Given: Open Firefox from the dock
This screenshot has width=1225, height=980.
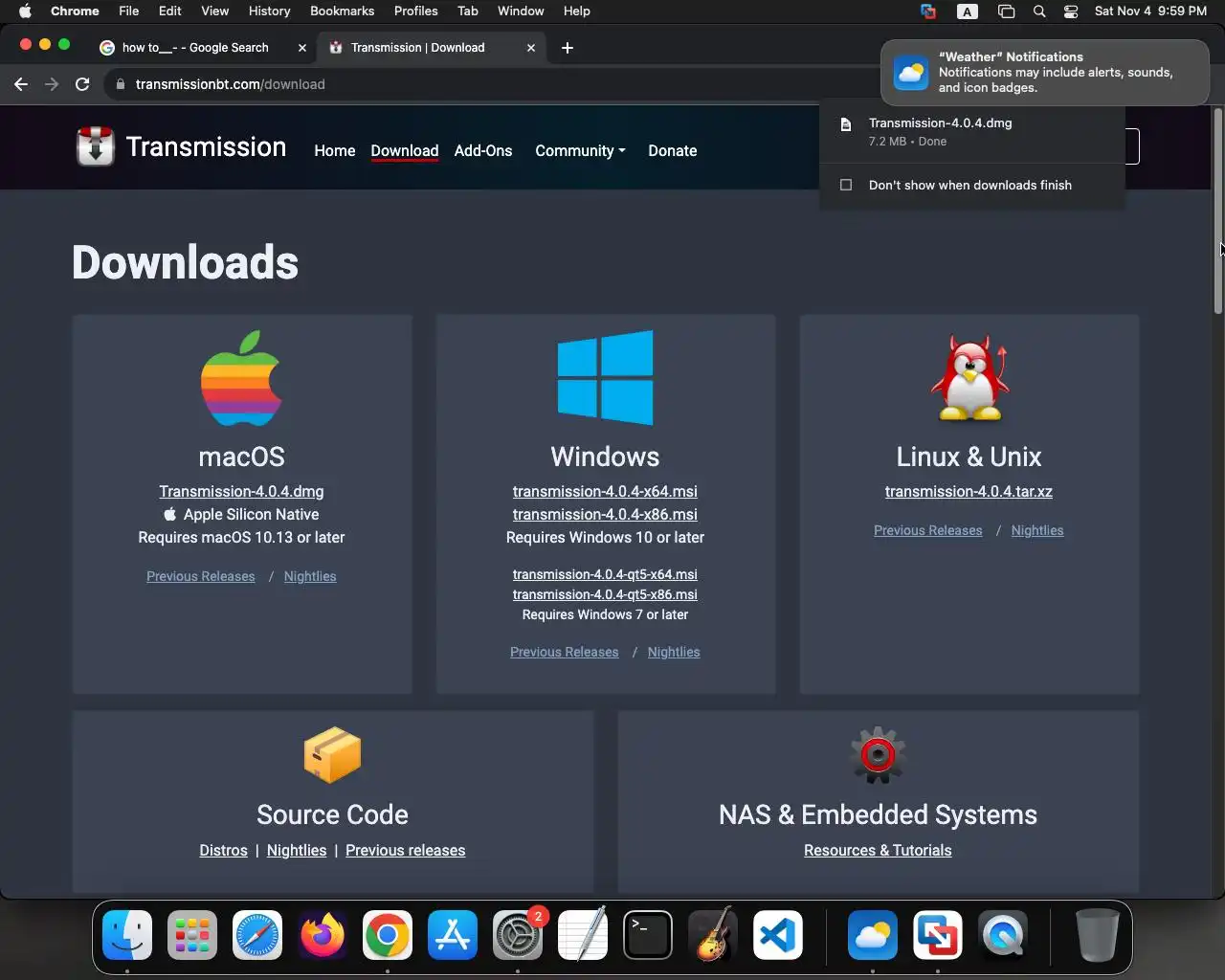Looking at the screenshot, I should point(323,935).
